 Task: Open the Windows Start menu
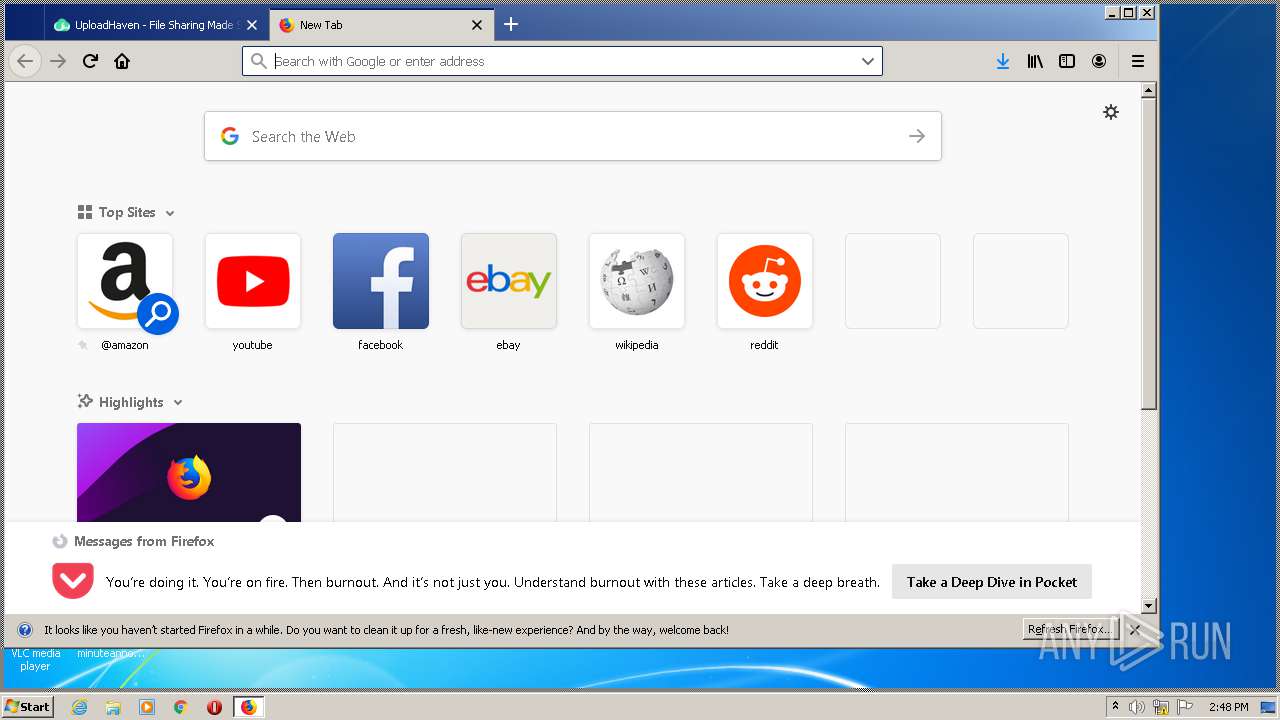click(x=27, y=706)
